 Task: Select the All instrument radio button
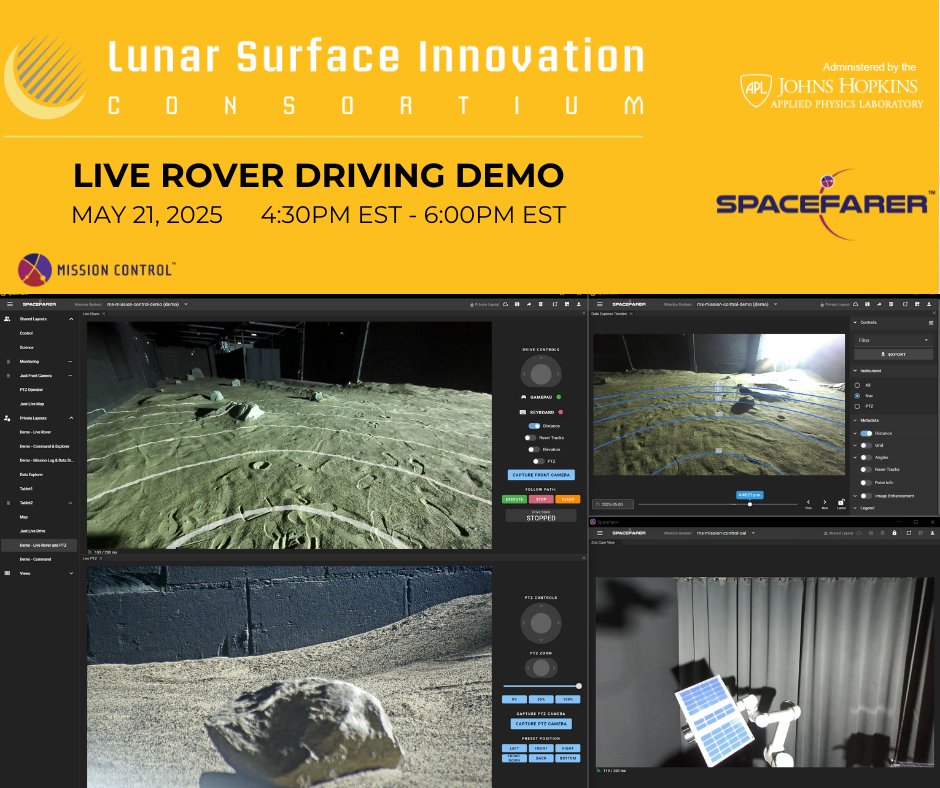[857, 385]
